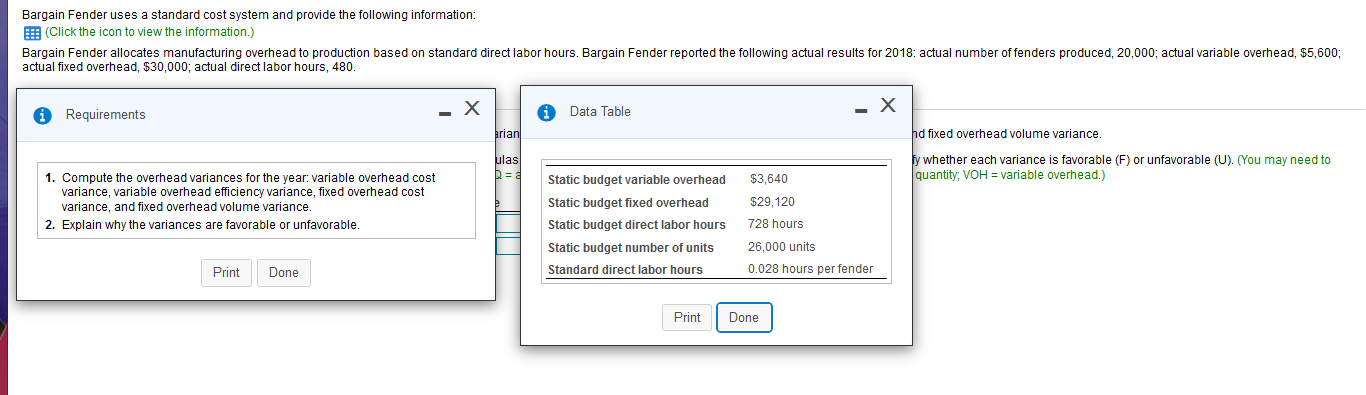
Task: Close the Requirements dialog
Action: pos(472,108)
